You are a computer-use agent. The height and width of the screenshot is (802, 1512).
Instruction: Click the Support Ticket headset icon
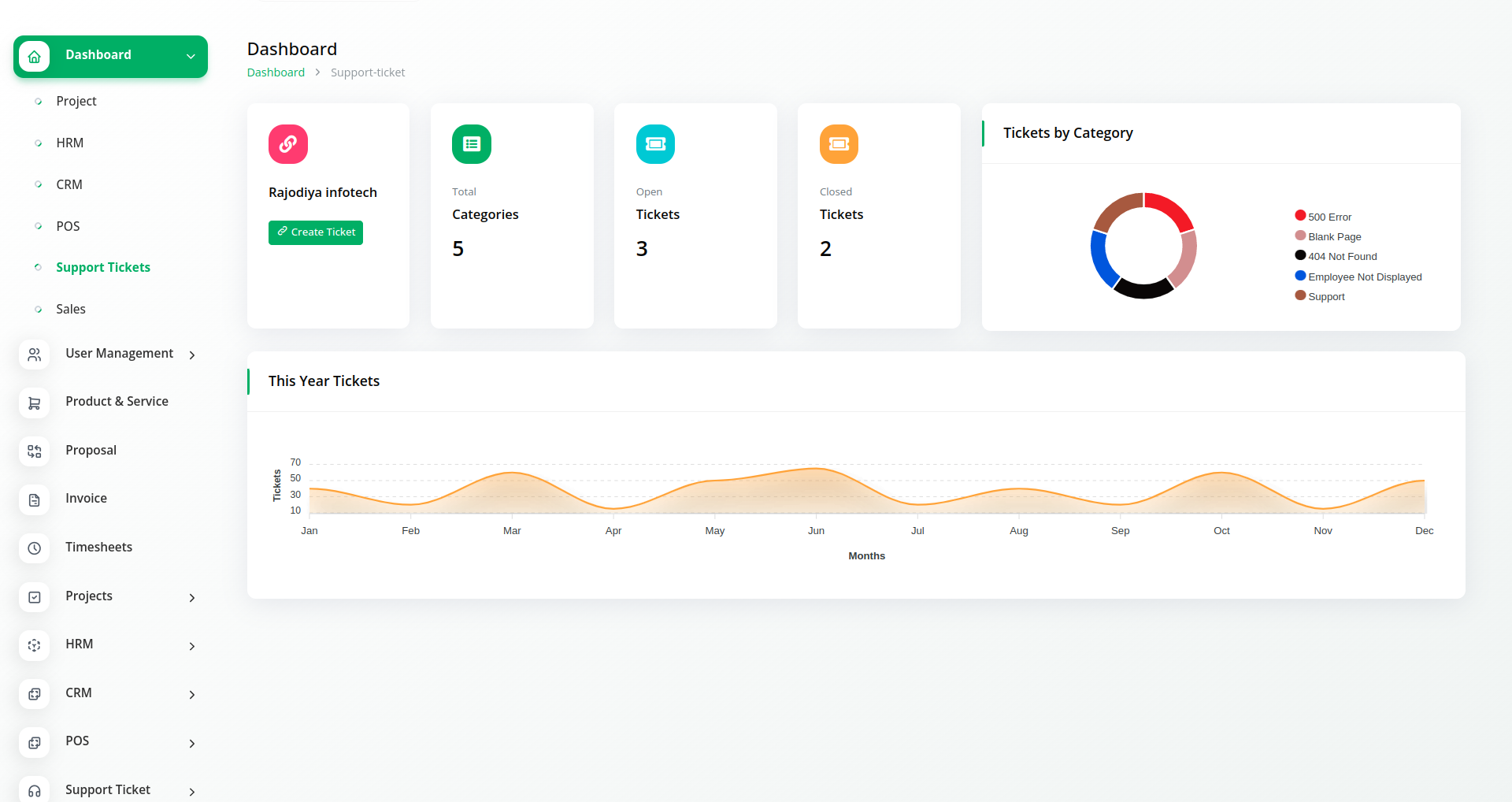34,791
